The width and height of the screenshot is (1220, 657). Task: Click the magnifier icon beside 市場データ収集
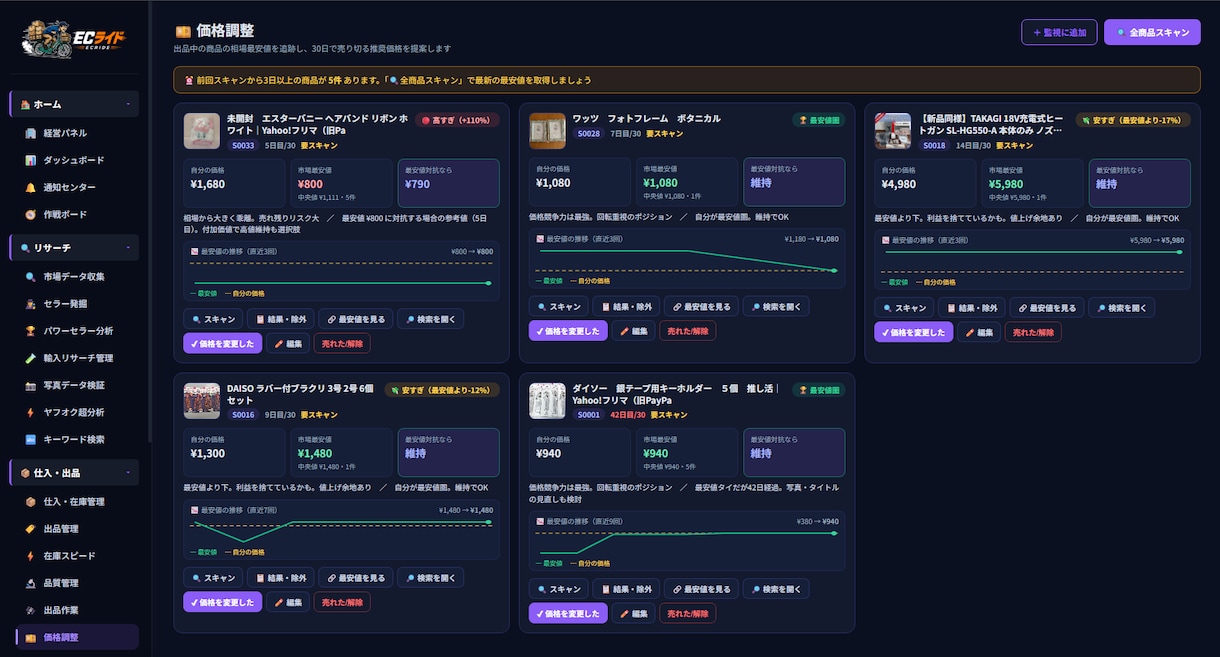click(30, 277)
